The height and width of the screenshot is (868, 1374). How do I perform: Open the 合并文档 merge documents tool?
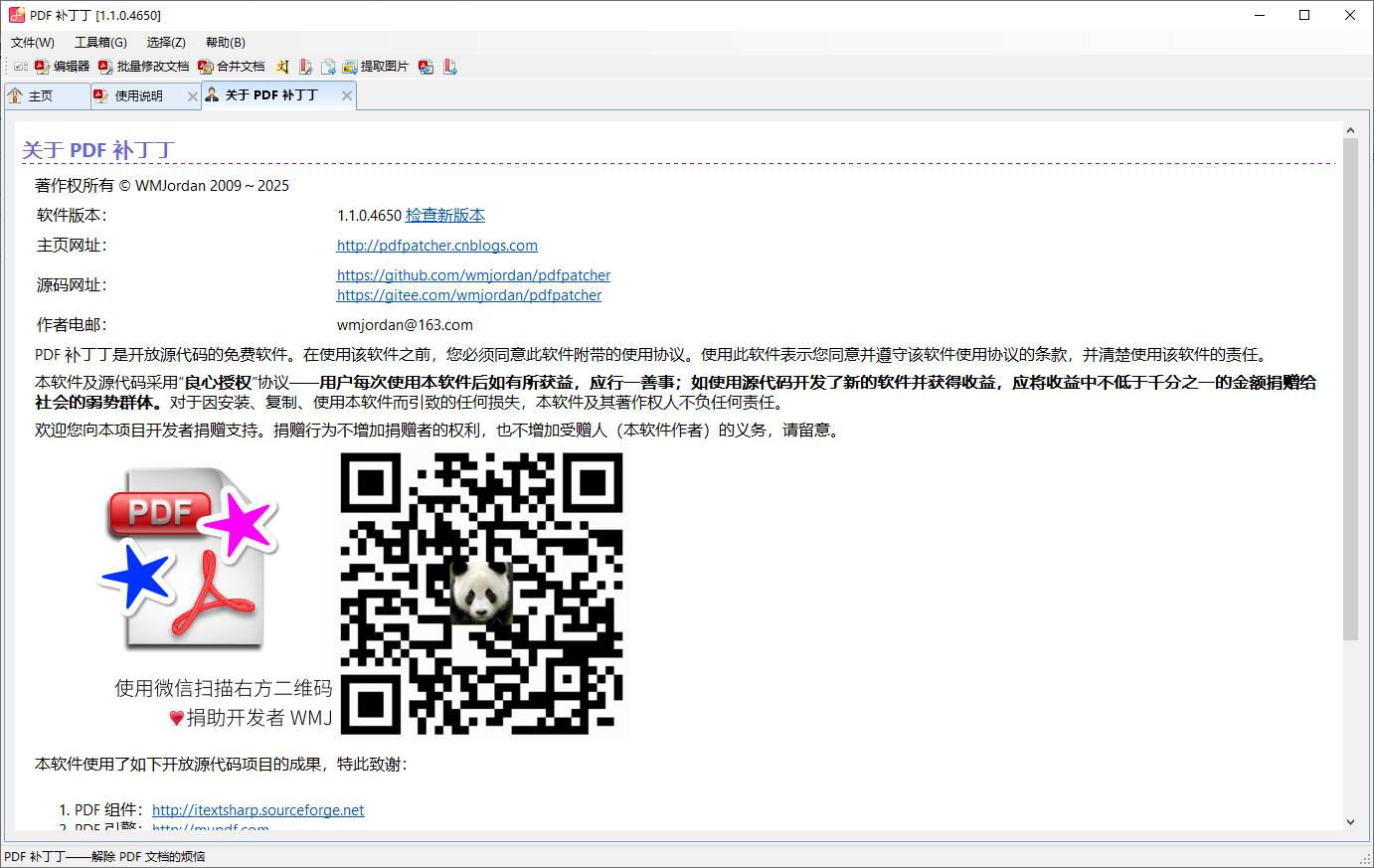point(231,67)
